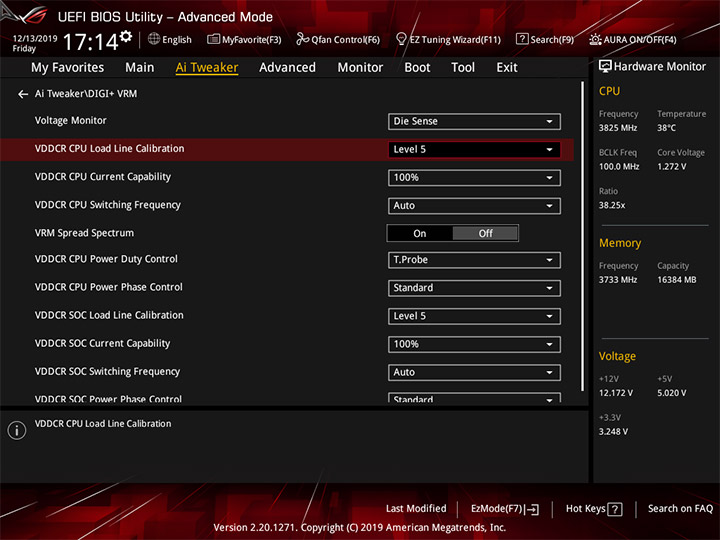Open VDDCR CPU Power Duty Control dropdown
The width and height of the screenshot is (720, 540).
click(474, 259)
